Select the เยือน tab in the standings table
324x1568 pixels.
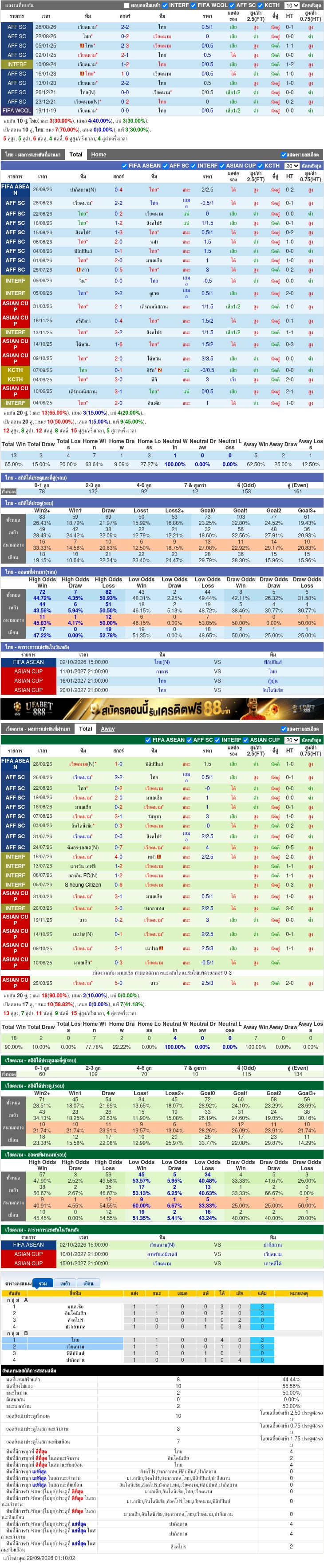pyautogui.click(x=89, y=1283)
